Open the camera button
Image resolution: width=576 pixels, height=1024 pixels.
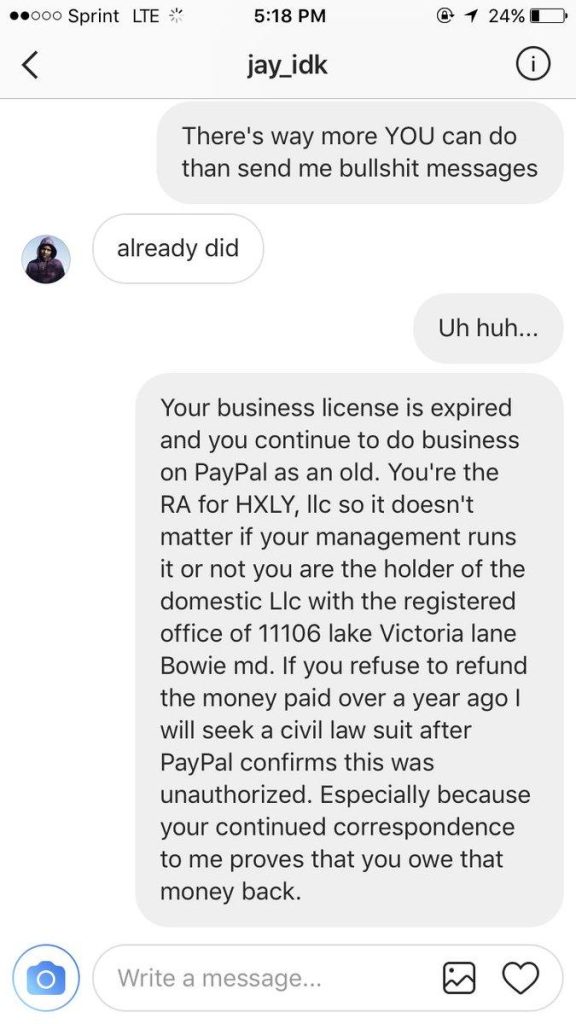pyautogui.click(x=46, y=978)
